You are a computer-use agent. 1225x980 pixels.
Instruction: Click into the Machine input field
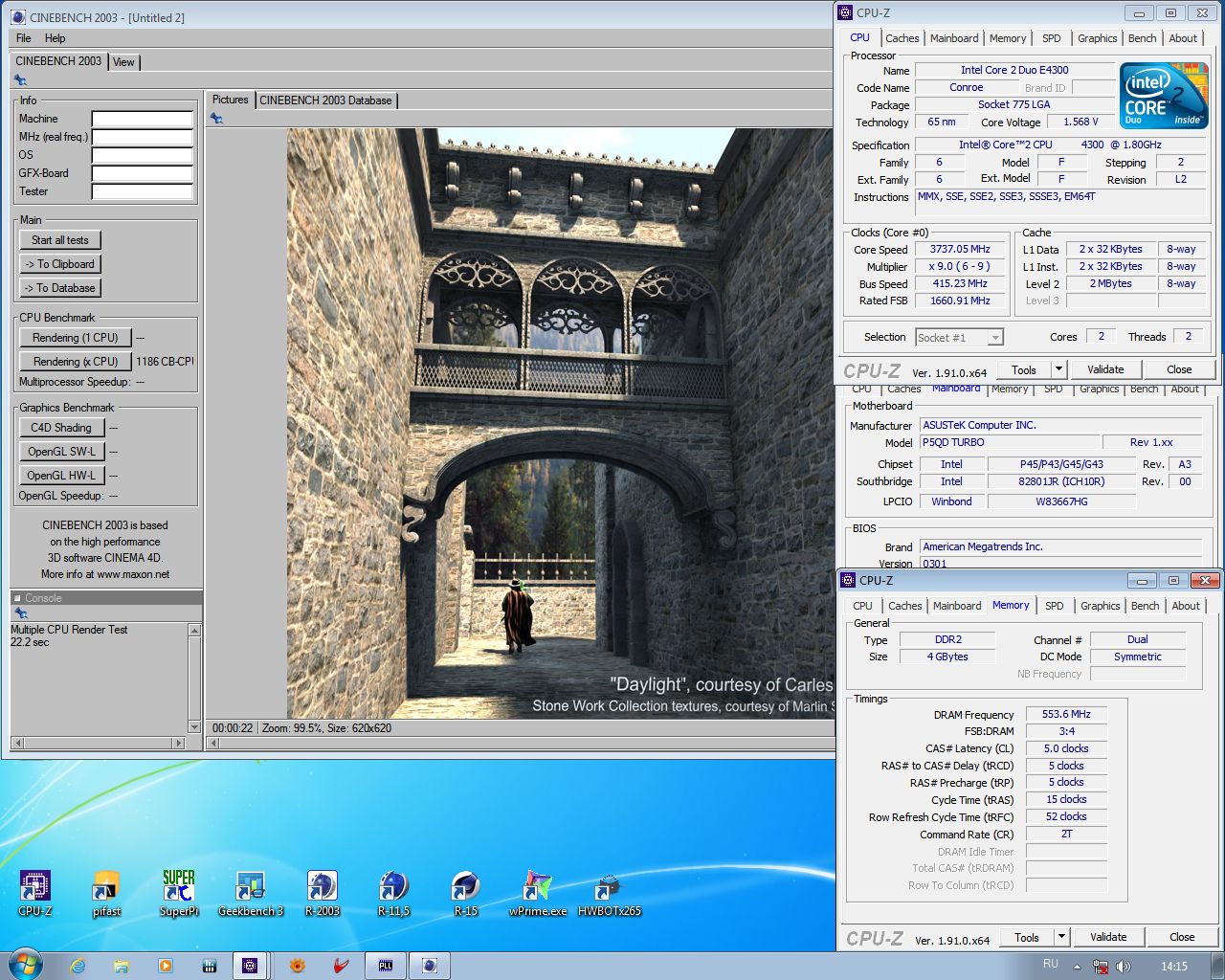pyautogui.click(x=143, y=119)
